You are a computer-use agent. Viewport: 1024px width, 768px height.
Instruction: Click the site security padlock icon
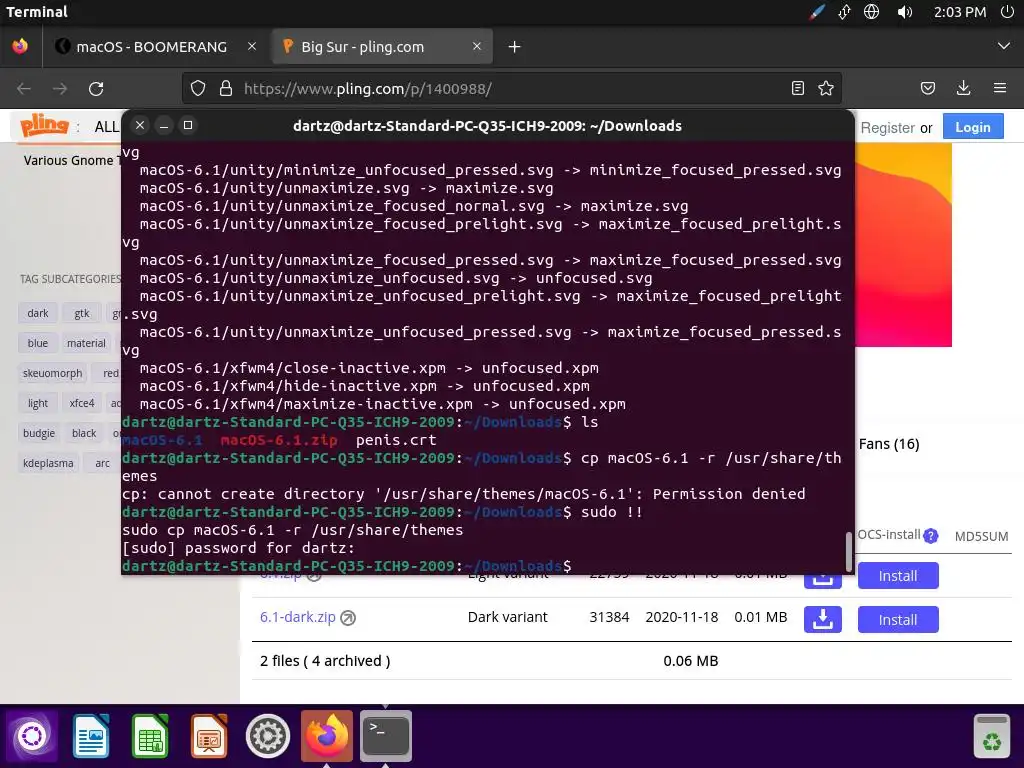[x=226, y=88]
